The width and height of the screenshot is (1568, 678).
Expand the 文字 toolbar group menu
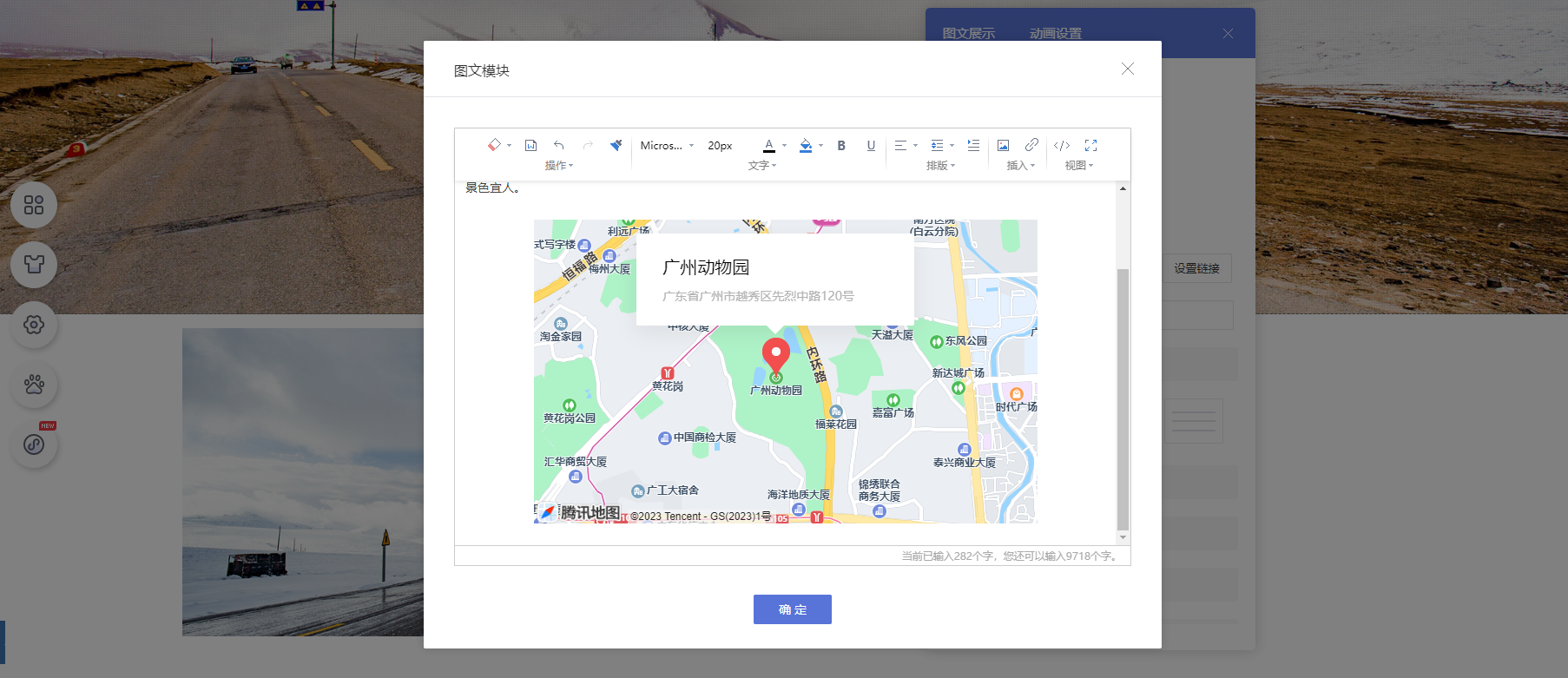(x=762, y=165)
